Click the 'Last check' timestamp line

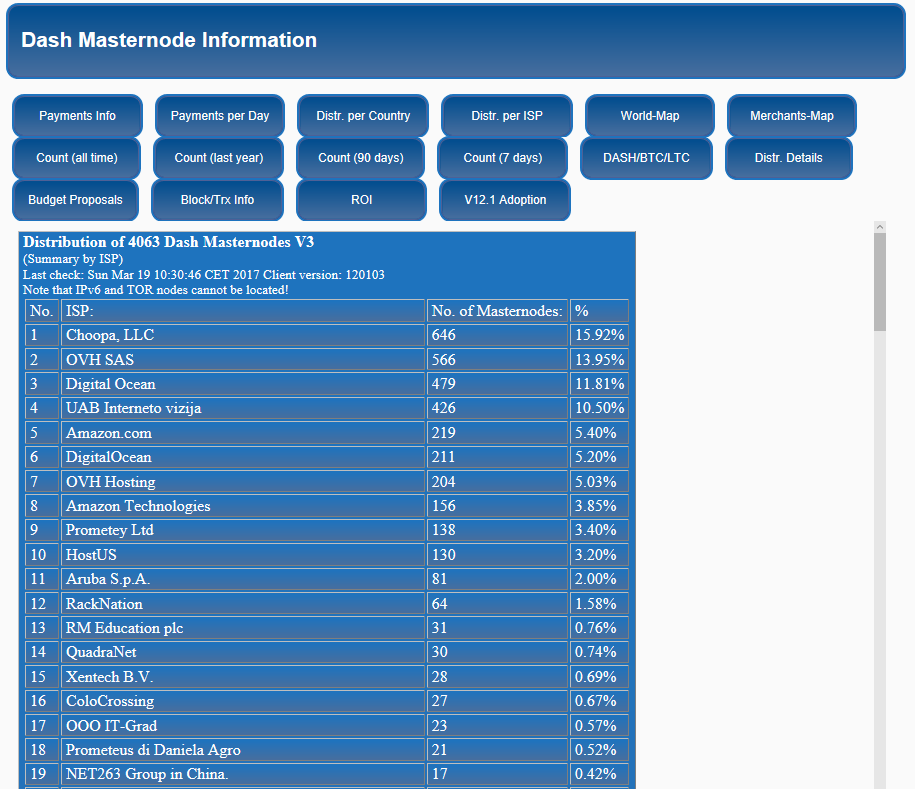click(x=204, y=274)
